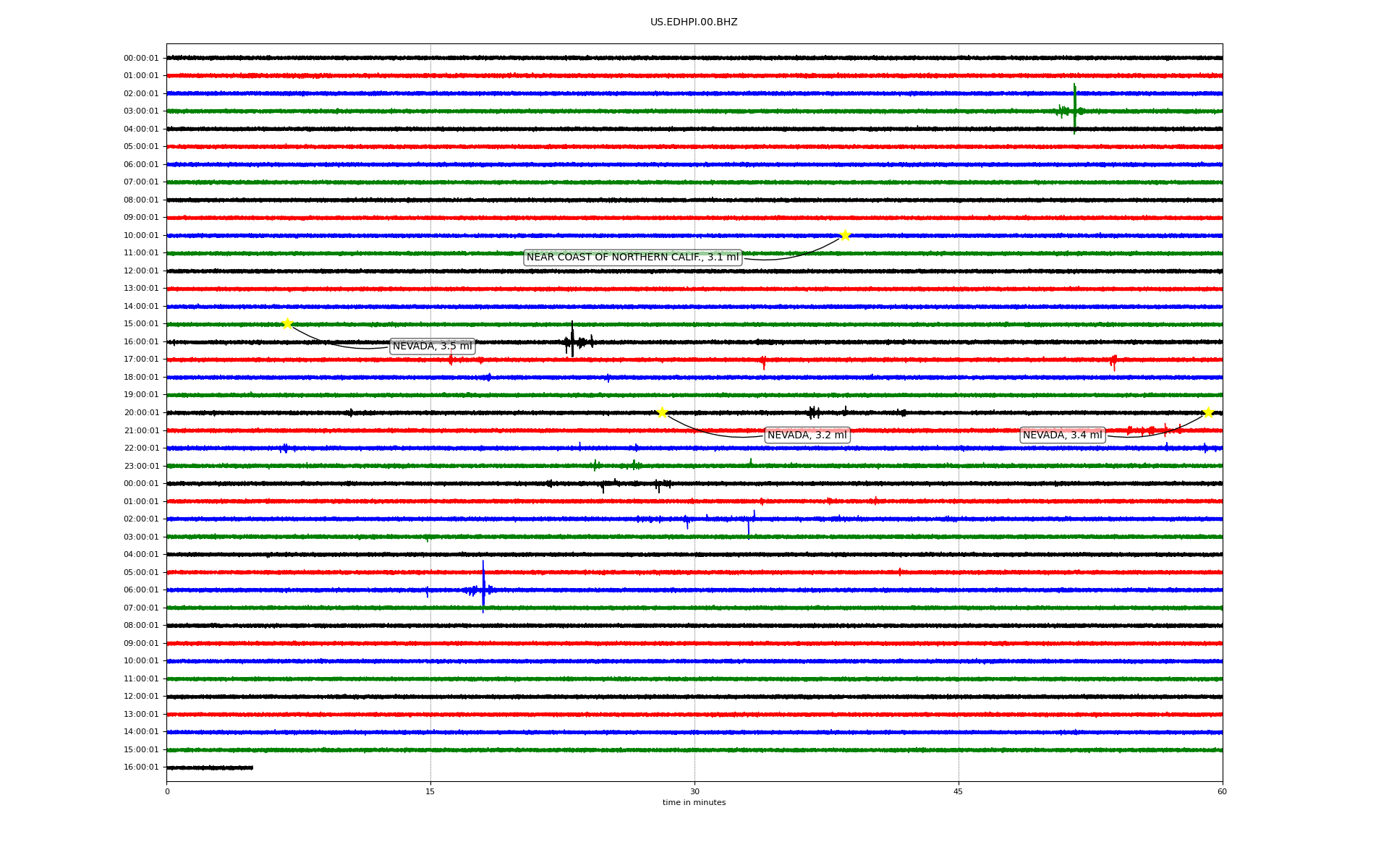This screenshot has height=868, width=1389.
Task: Click the 30 tick on the x-axis
Action: [694, 791]
